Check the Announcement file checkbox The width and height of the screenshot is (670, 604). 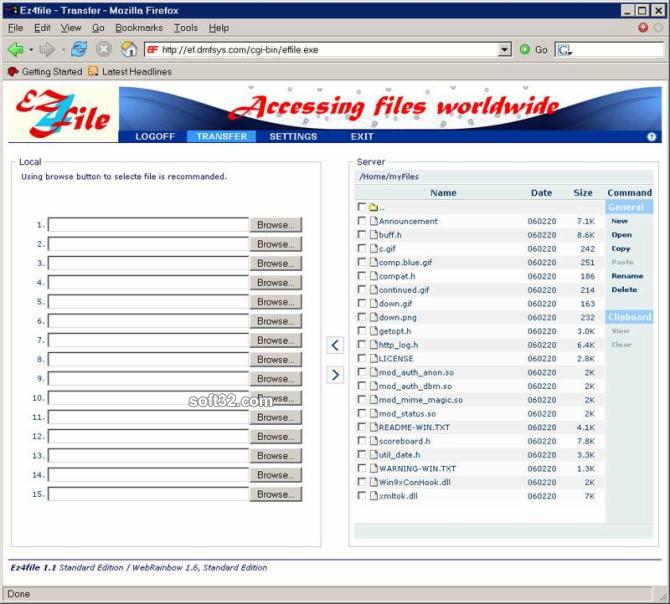(x=361, y=221)
